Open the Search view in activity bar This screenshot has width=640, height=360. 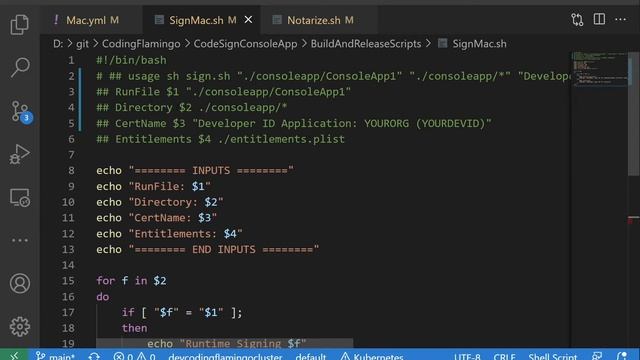point(20,67)
